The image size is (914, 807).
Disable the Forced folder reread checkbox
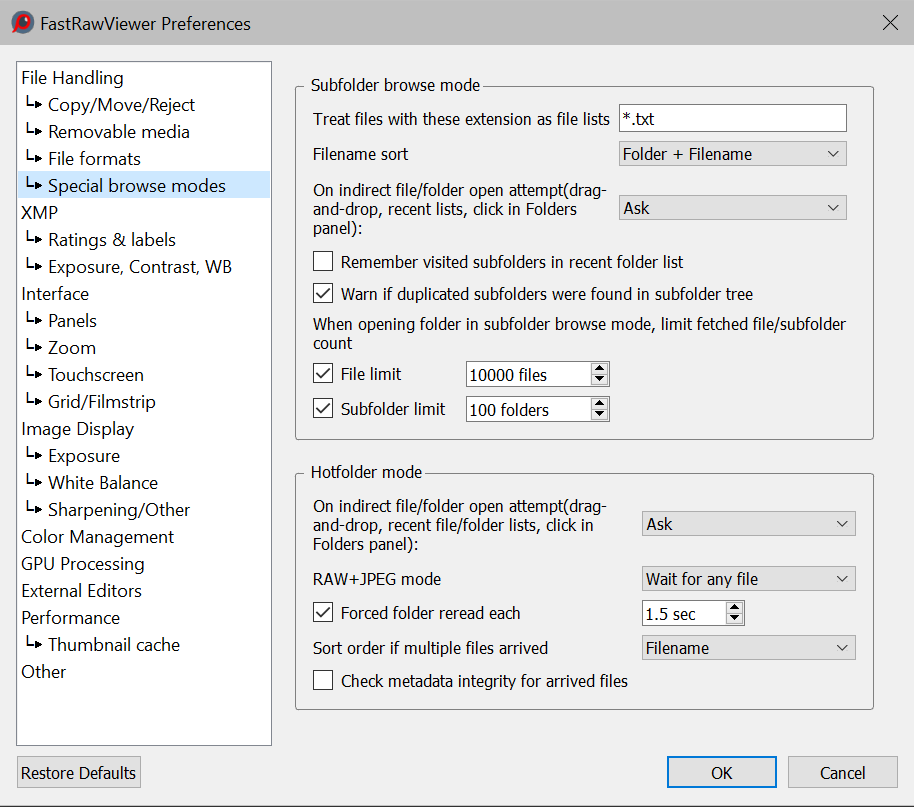[323, 613]
